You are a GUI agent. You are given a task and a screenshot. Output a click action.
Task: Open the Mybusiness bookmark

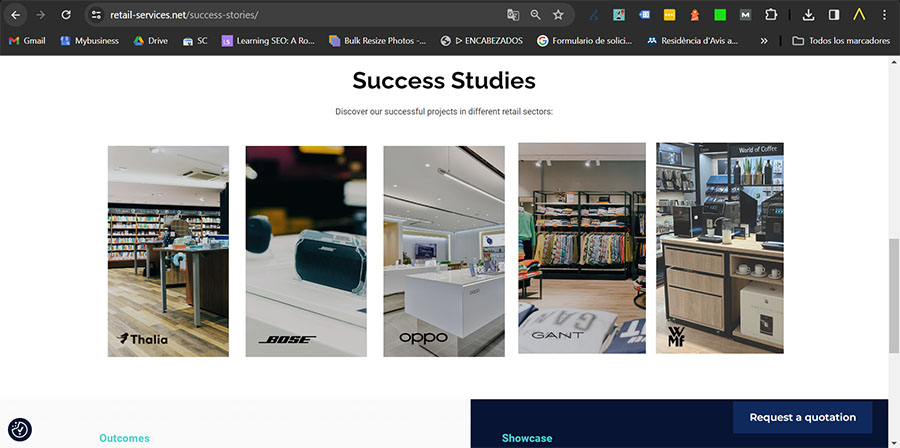click(90, 41)
